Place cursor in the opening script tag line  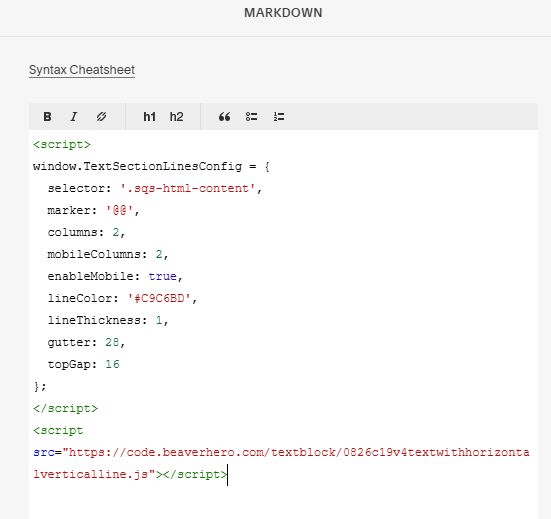[62, 144]
